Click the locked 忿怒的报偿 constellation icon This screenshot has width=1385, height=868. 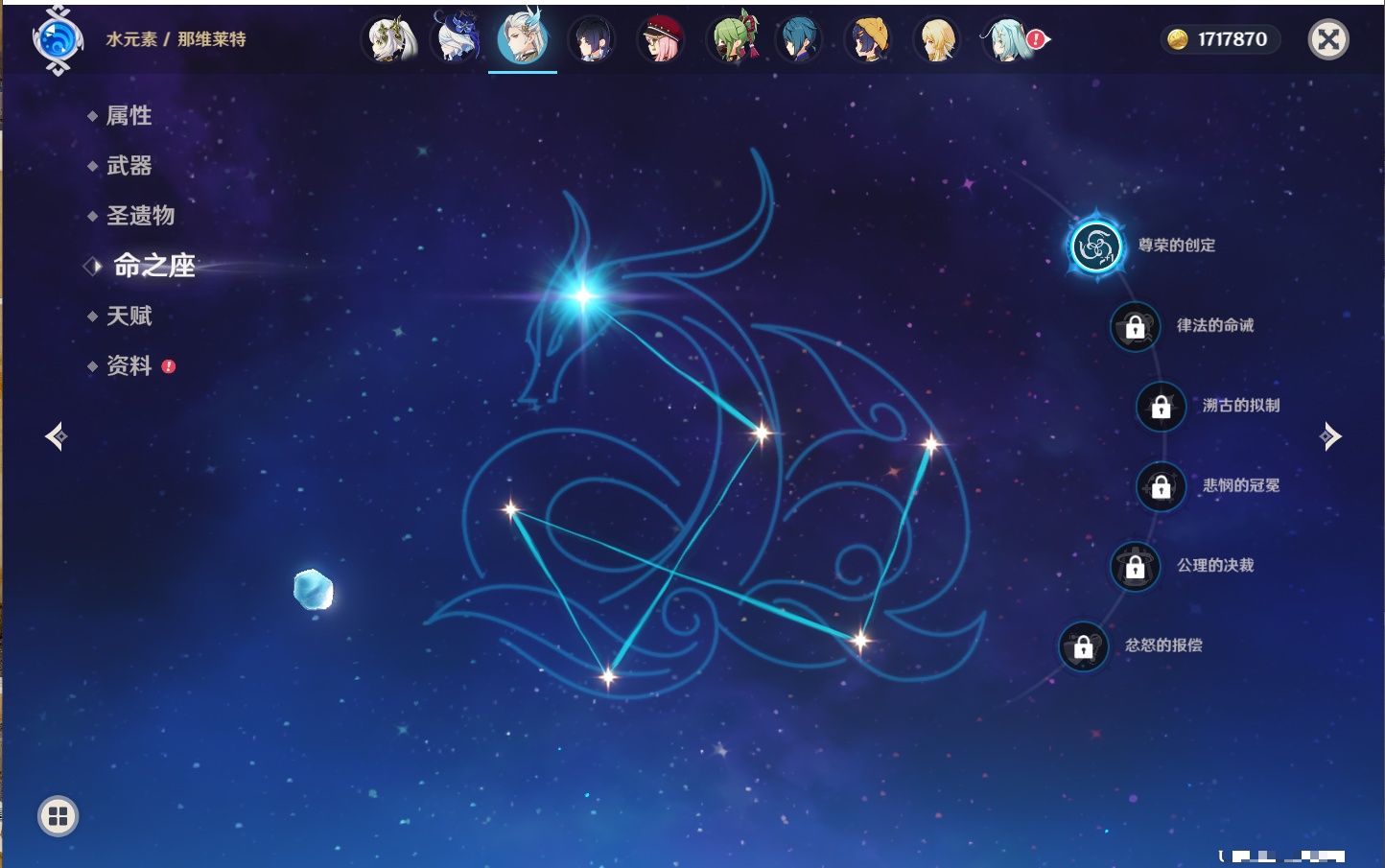click(1083, 647)
